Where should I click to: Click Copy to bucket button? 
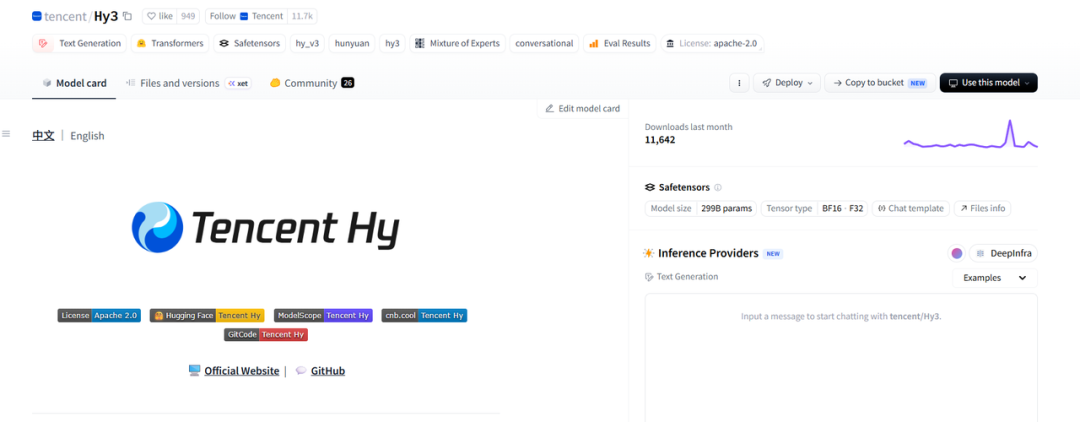click(880, 83)
